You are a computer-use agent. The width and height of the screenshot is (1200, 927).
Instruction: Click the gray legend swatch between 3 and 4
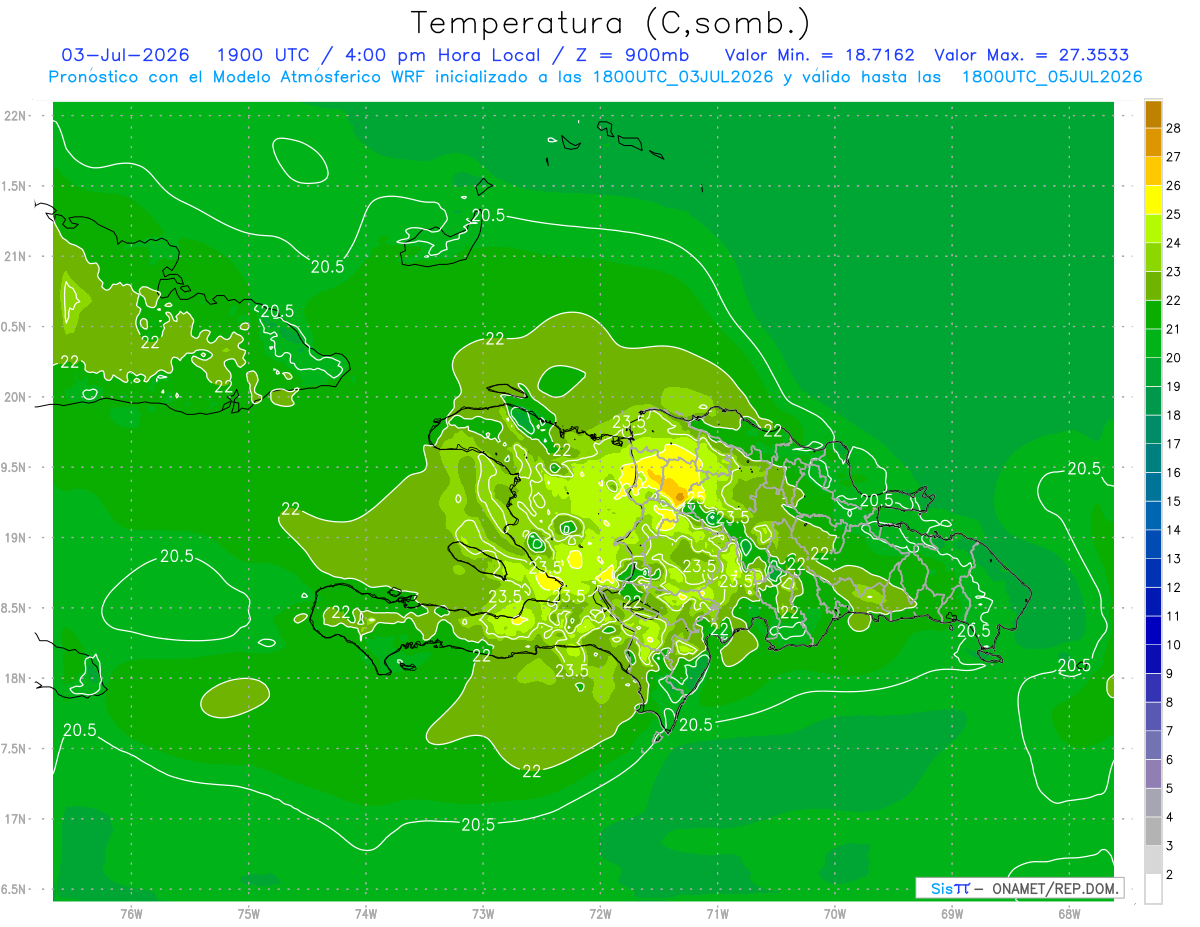click(1153, 831)
